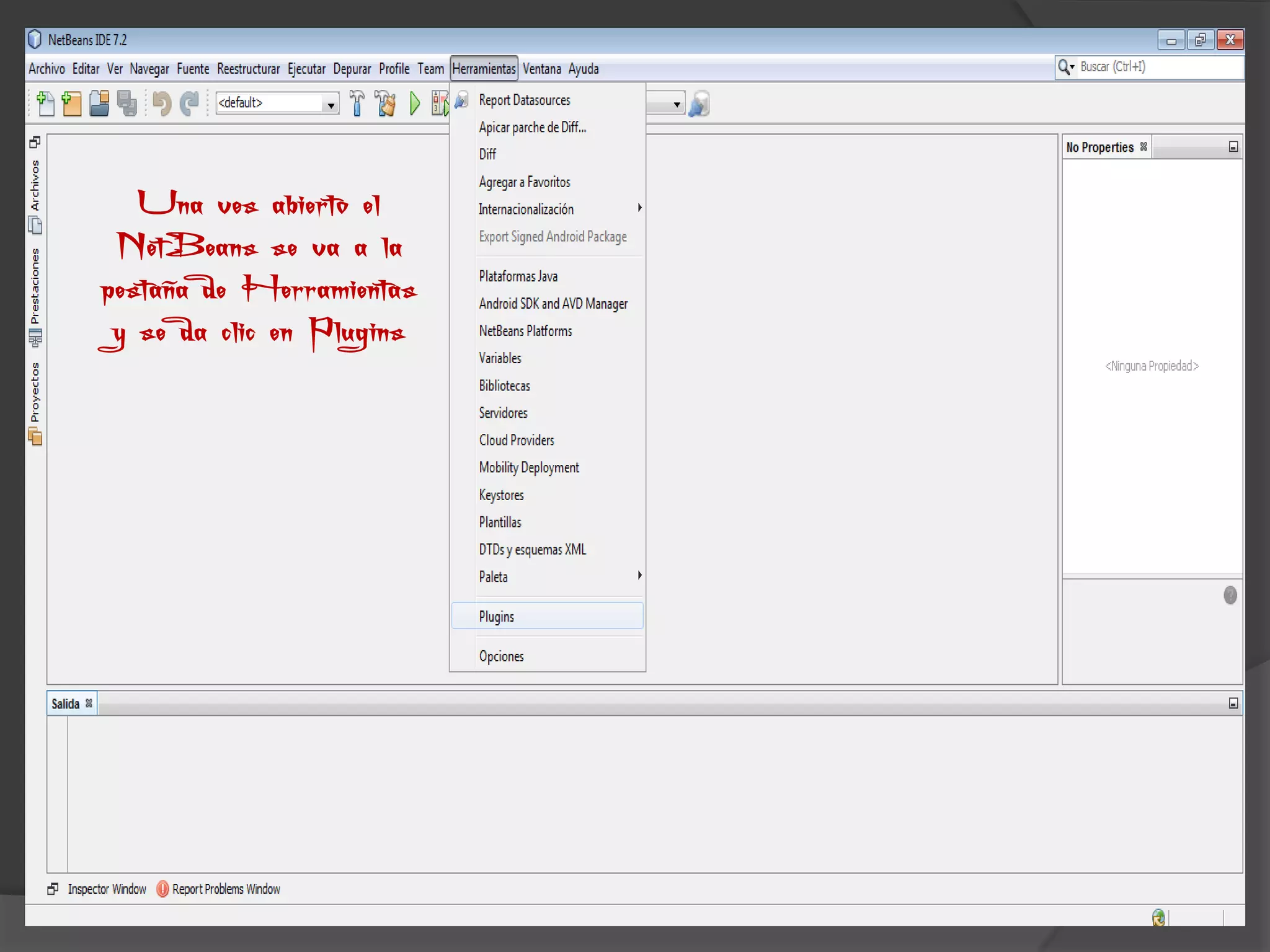1270x952 pixels.
Task: Select Opciones menu entry
Action: click(x=547, y=656)
